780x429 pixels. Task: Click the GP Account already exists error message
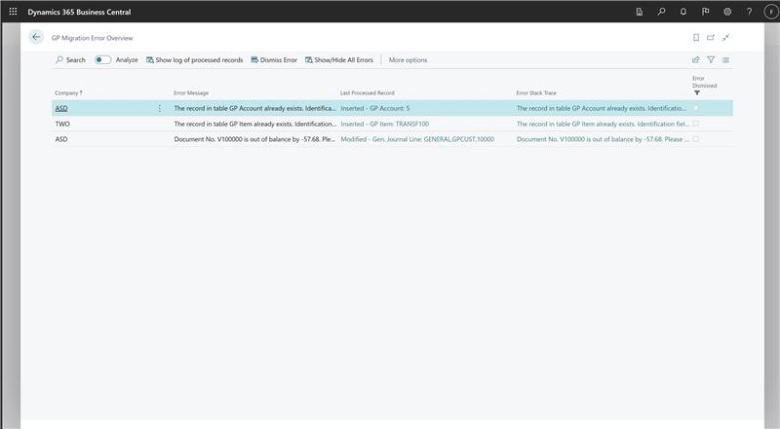[x=255, y=108]
